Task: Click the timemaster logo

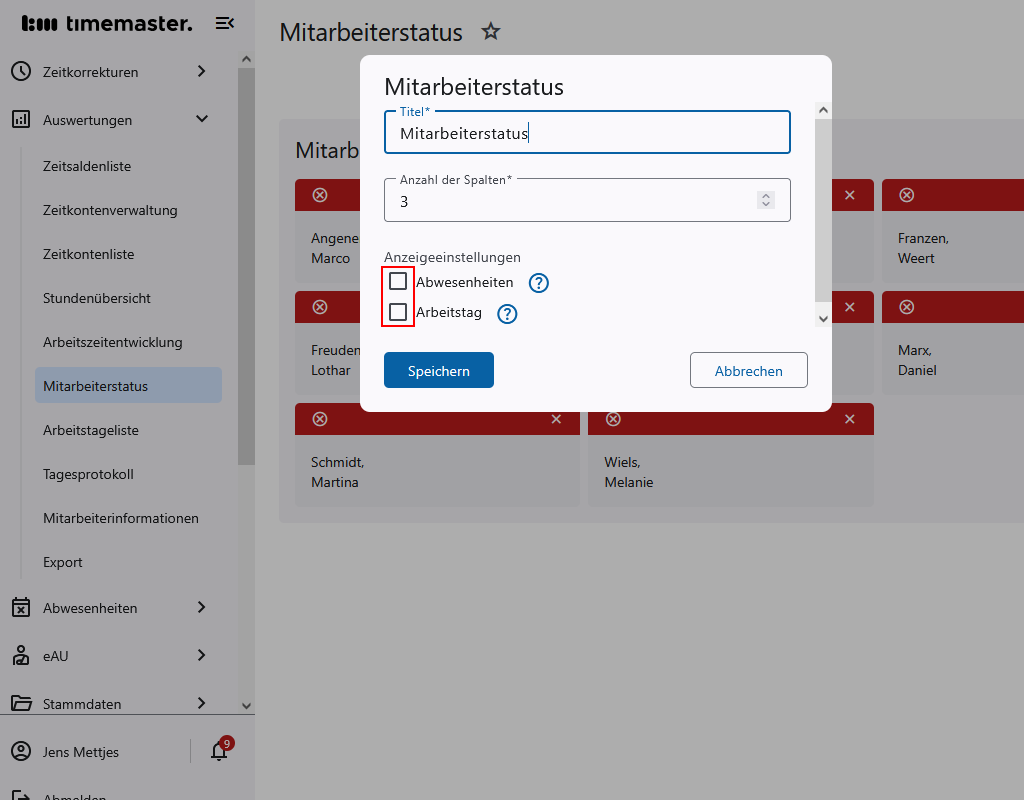Action: (105, 23)
